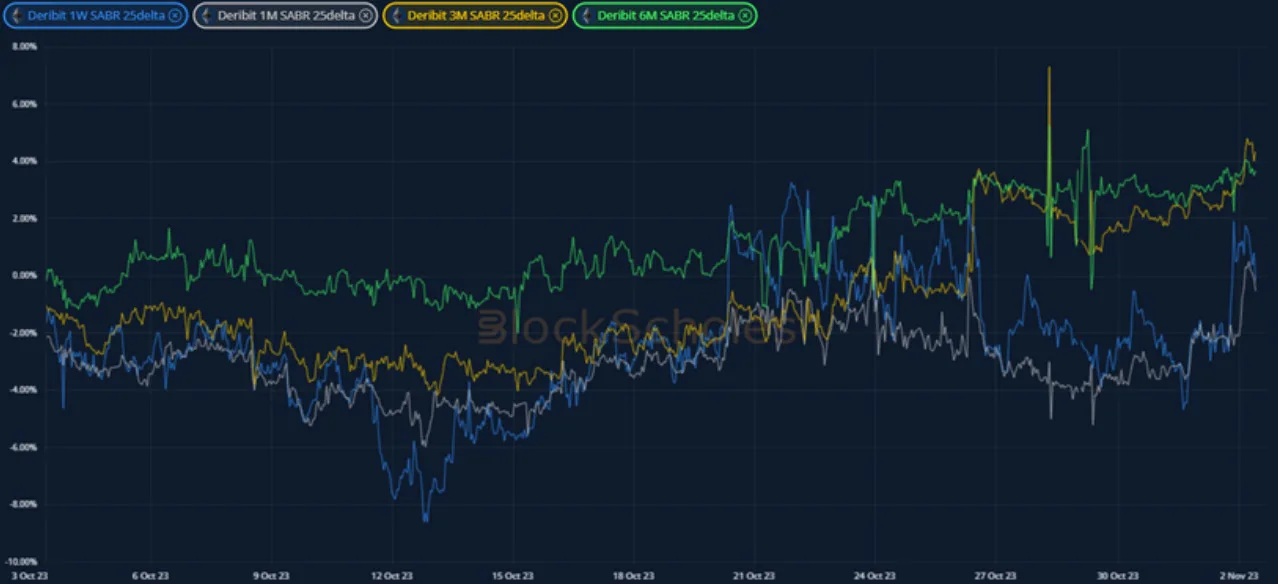Select the white Deribit 1M SABR 25delta label
Viewport: 1278px width, 584px height.
(x=285, y=15)
